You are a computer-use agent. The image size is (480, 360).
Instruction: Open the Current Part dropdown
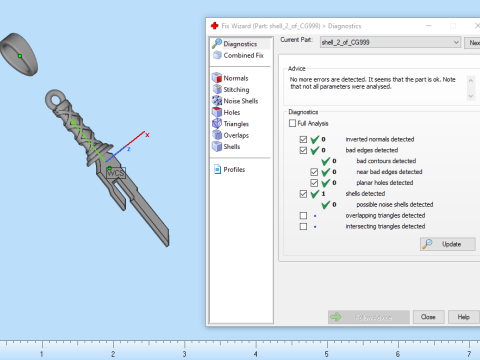pos(390,42)
